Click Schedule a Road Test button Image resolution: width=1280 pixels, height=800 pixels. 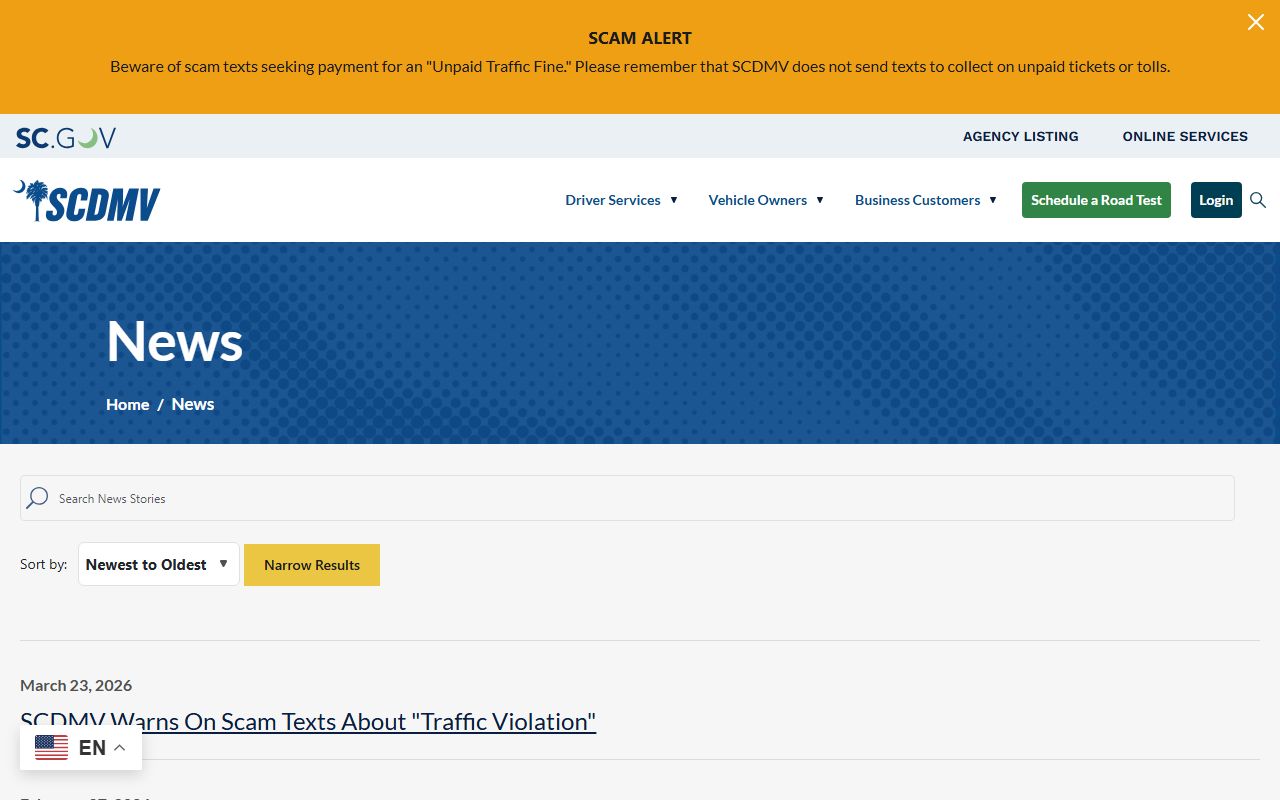1096,200
